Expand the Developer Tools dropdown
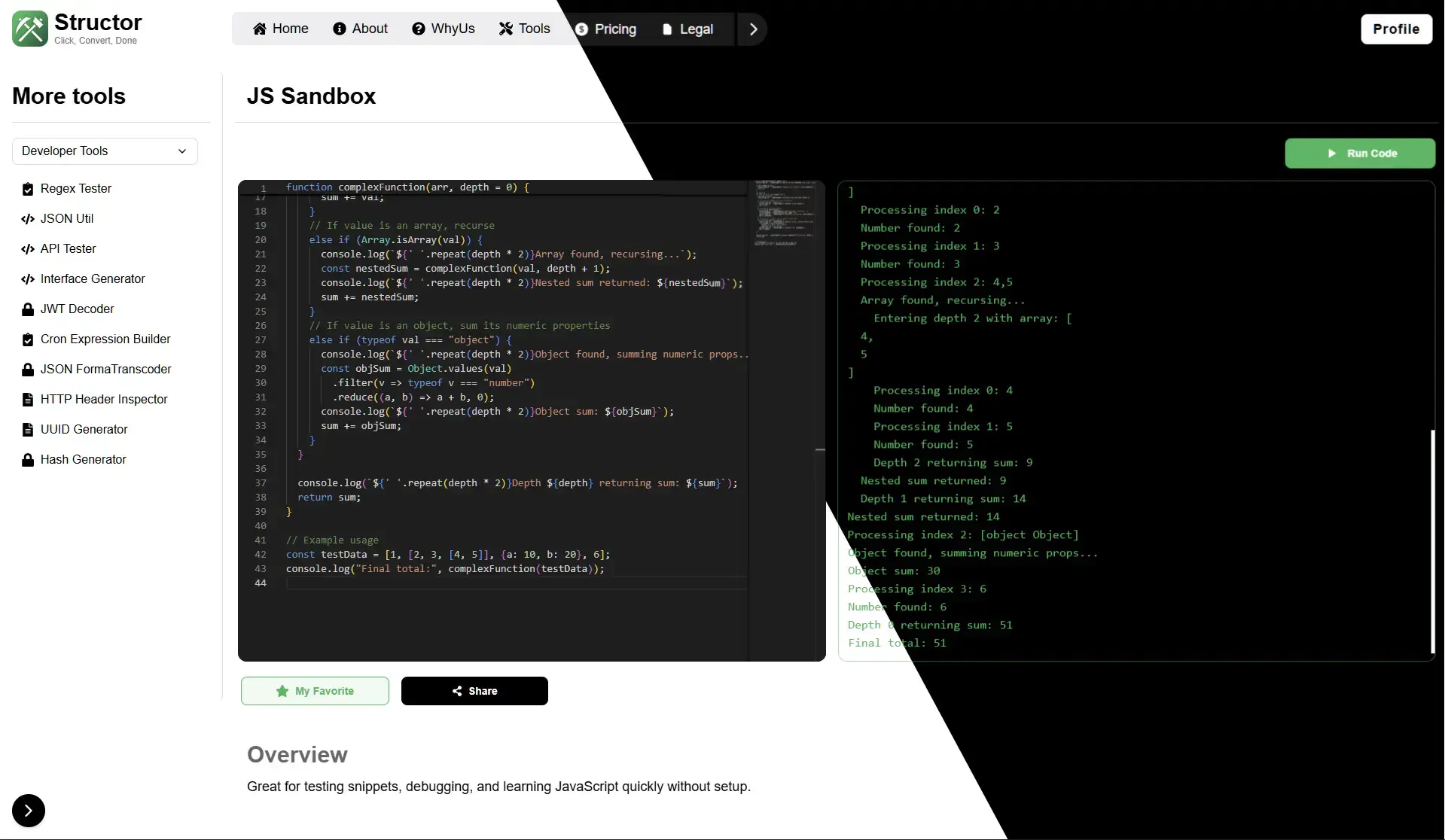 click(105, 151)
